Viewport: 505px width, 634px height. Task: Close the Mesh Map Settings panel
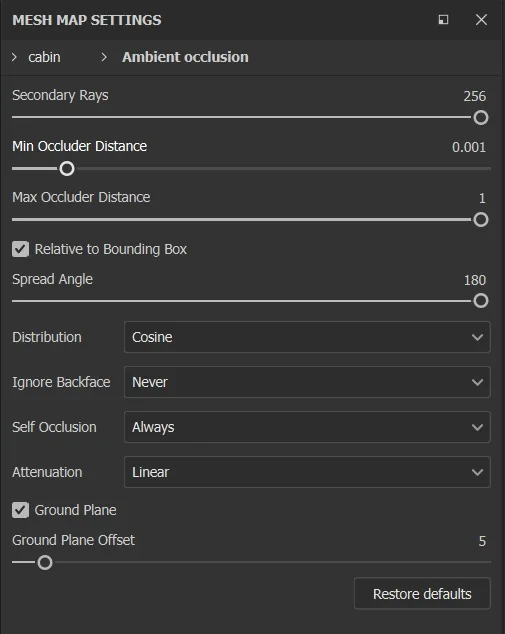point(481,19)
